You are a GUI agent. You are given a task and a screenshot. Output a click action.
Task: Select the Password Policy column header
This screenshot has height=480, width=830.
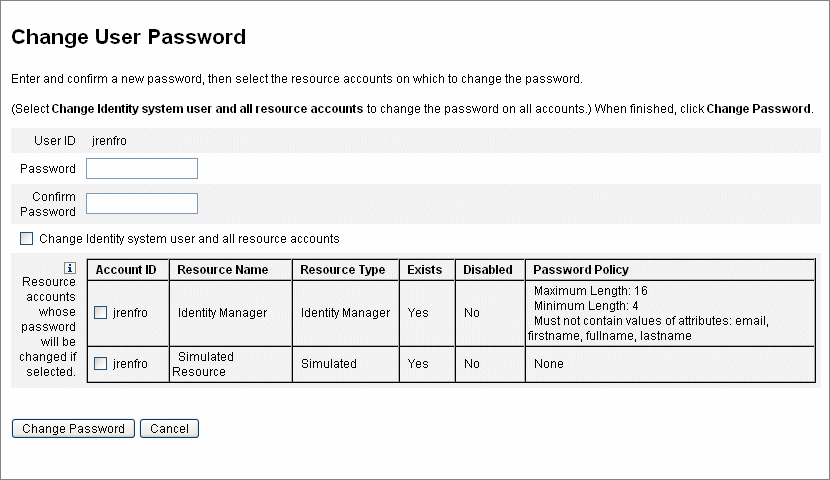[x=581, y=270]
